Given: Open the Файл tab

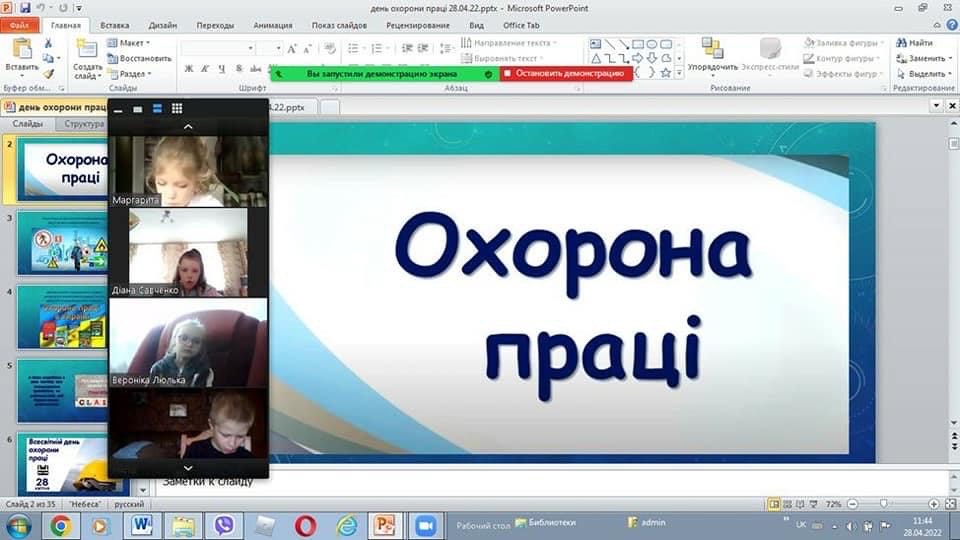Looking at the screenshot, I should pyautogui.click(x=20, y=25).
